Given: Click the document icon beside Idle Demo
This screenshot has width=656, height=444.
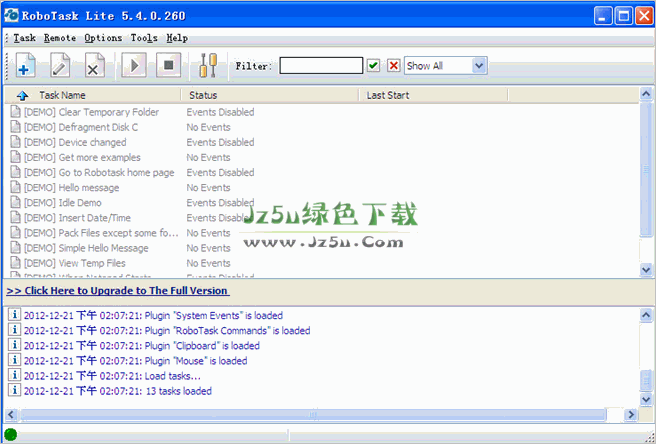Looking at the screenshot, I should click(15, 203).
